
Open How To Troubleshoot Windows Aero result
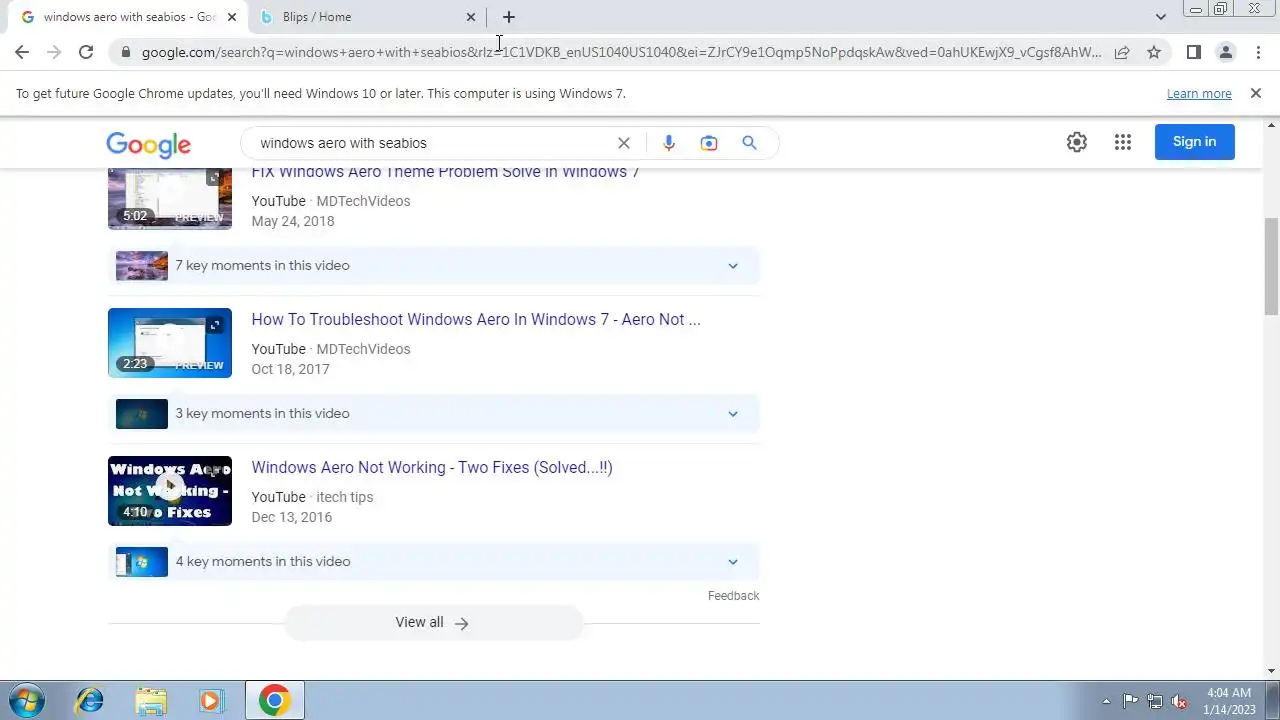476,319
